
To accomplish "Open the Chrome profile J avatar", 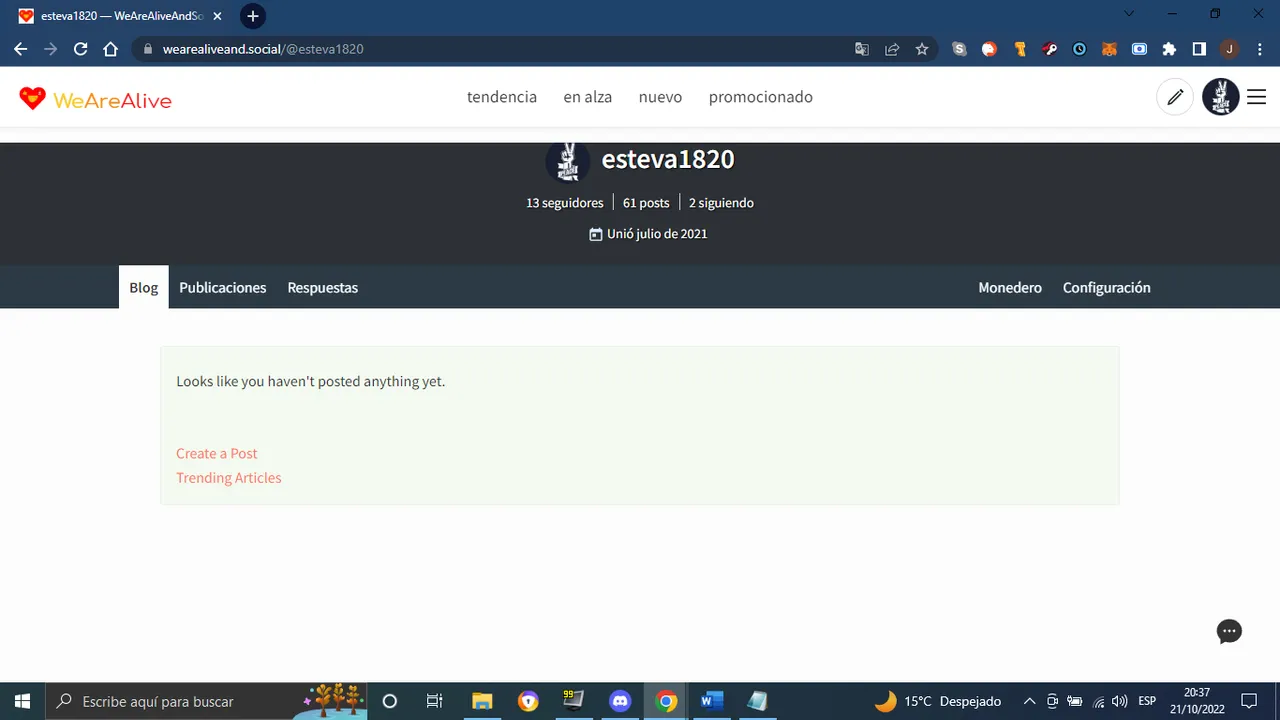I will [x=1229, y=49].
